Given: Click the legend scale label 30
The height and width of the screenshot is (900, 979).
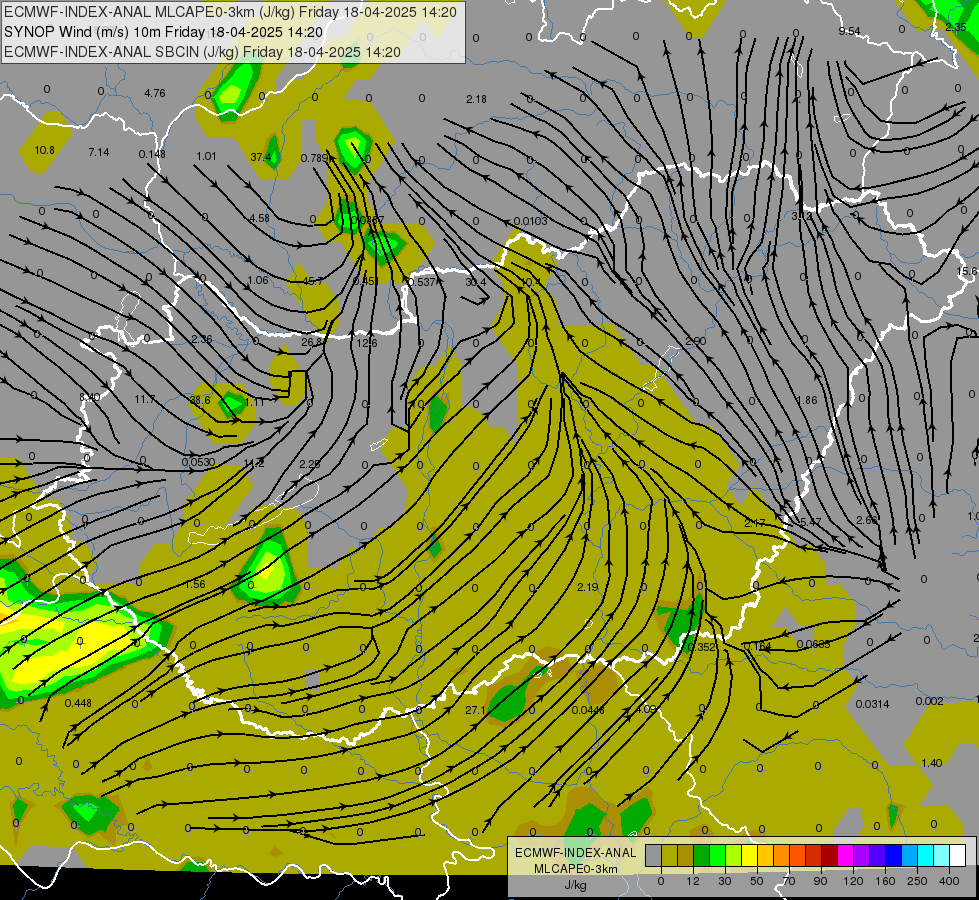Looking at the screenshot, I should [724, 881].
